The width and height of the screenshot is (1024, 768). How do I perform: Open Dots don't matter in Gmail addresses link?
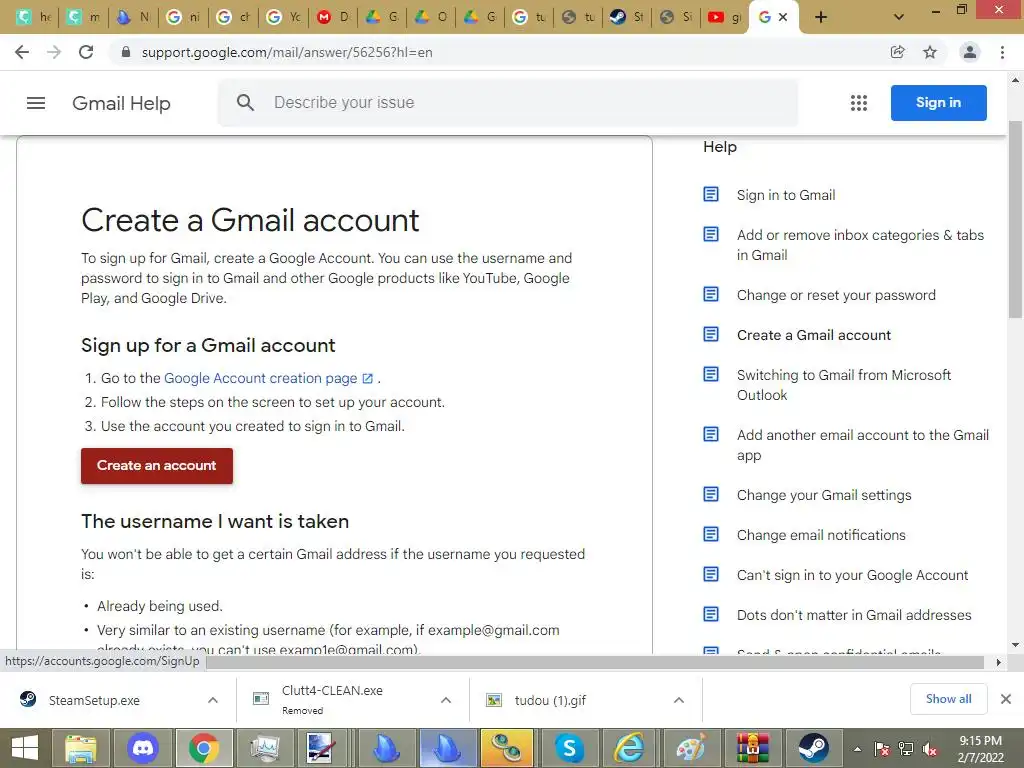(x=854, y=615)
